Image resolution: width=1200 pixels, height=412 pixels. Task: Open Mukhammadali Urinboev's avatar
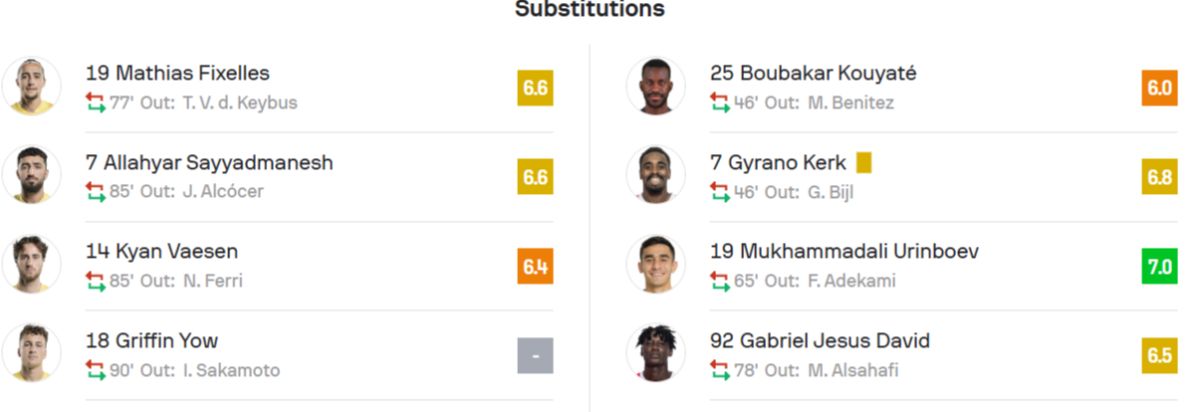[656, 264]
